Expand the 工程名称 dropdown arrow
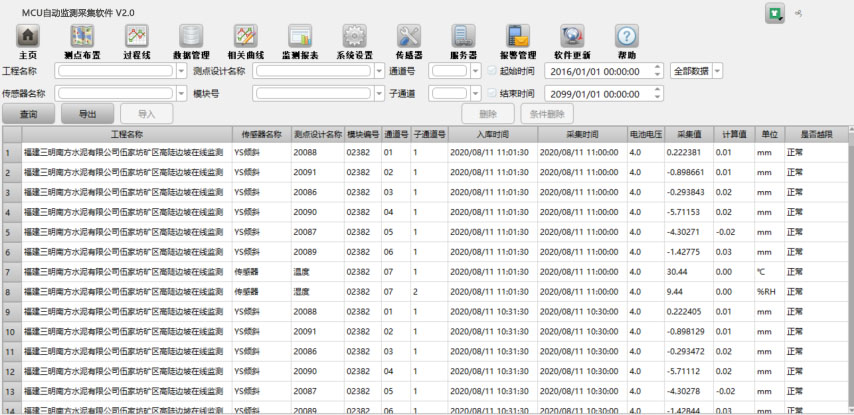Screen dimensions: 854x415 (x=182, y=71)
